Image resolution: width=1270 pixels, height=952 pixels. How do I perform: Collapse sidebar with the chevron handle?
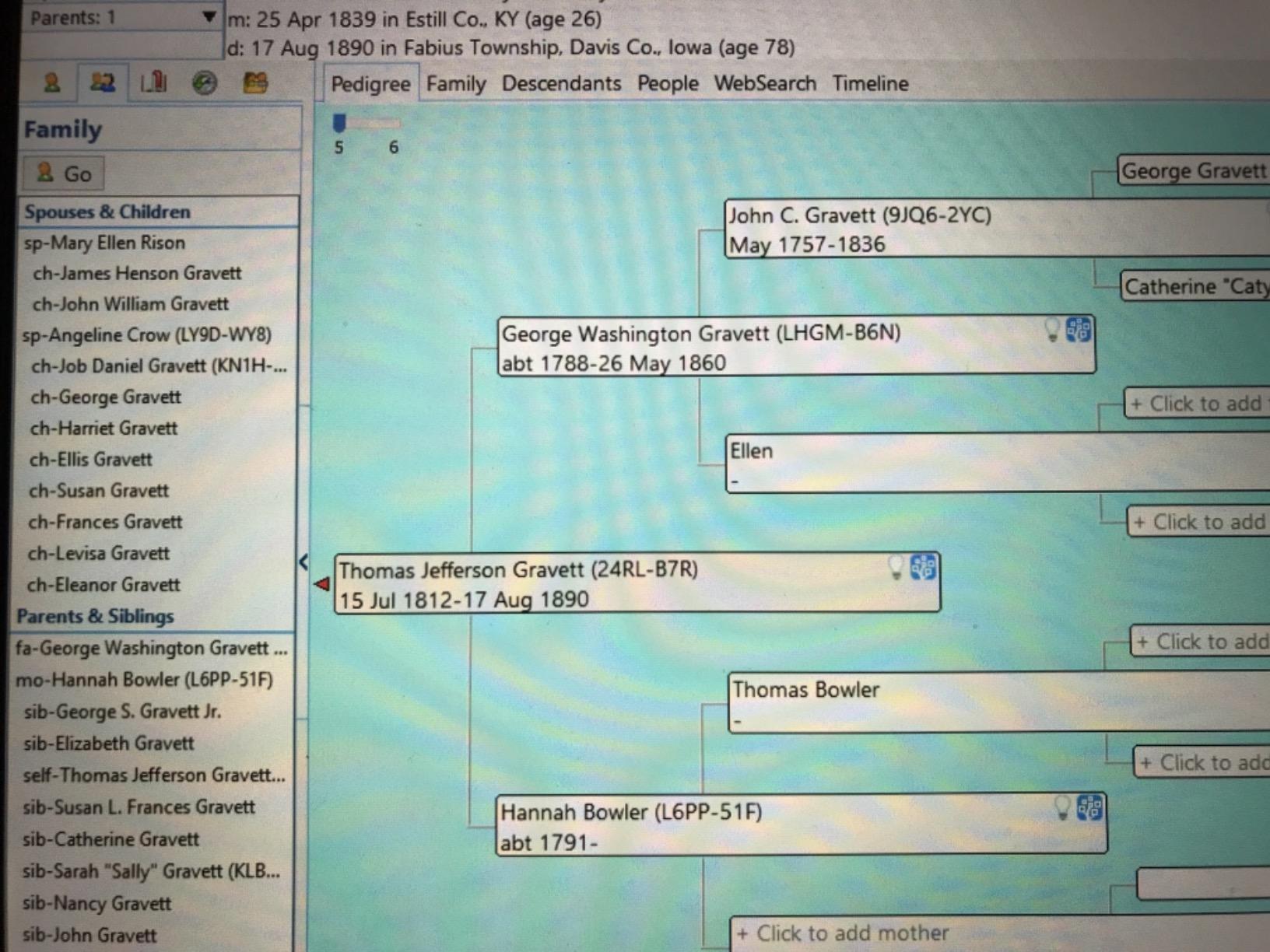coord(303,562)
